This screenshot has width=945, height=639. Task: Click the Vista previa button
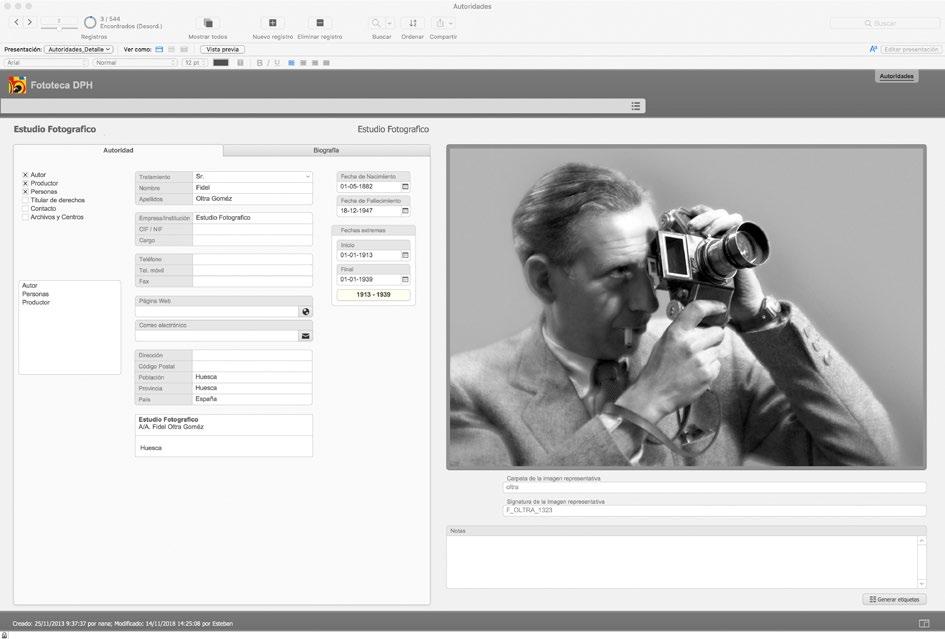pyautogui.click(x=222, y=49)
